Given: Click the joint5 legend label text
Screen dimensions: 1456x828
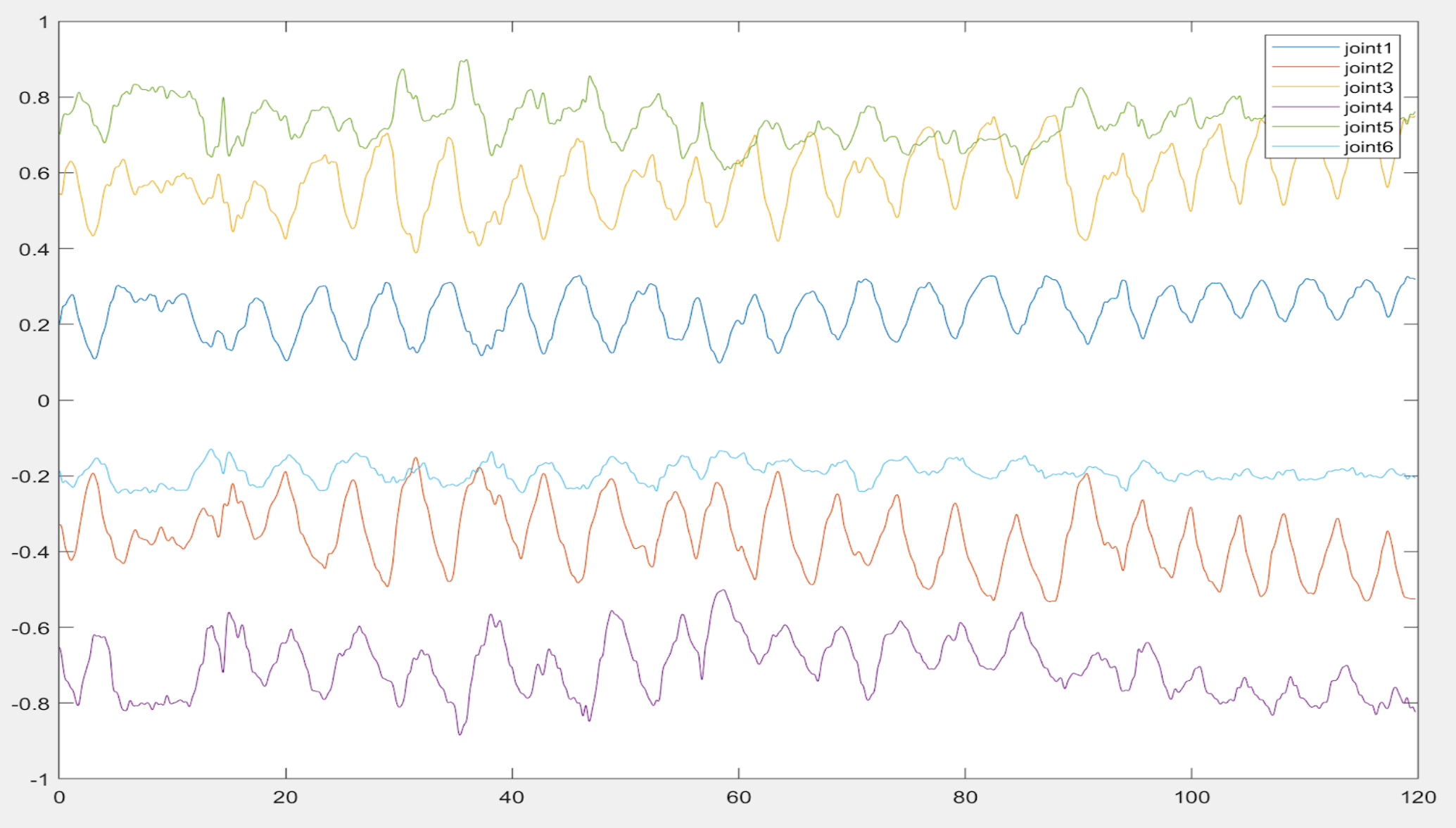Looking at the screenshot, I should (x=1367, y=126).
